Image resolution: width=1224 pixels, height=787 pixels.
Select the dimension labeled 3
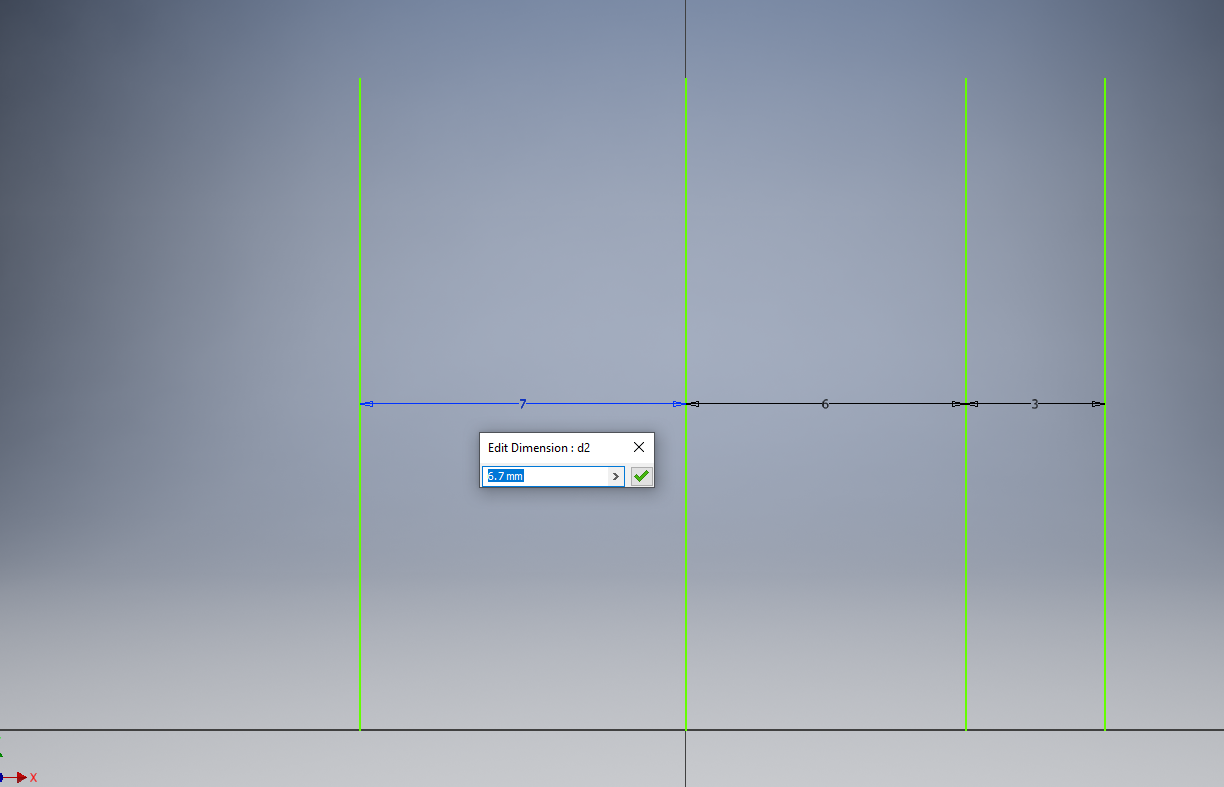click(1035, 404)
